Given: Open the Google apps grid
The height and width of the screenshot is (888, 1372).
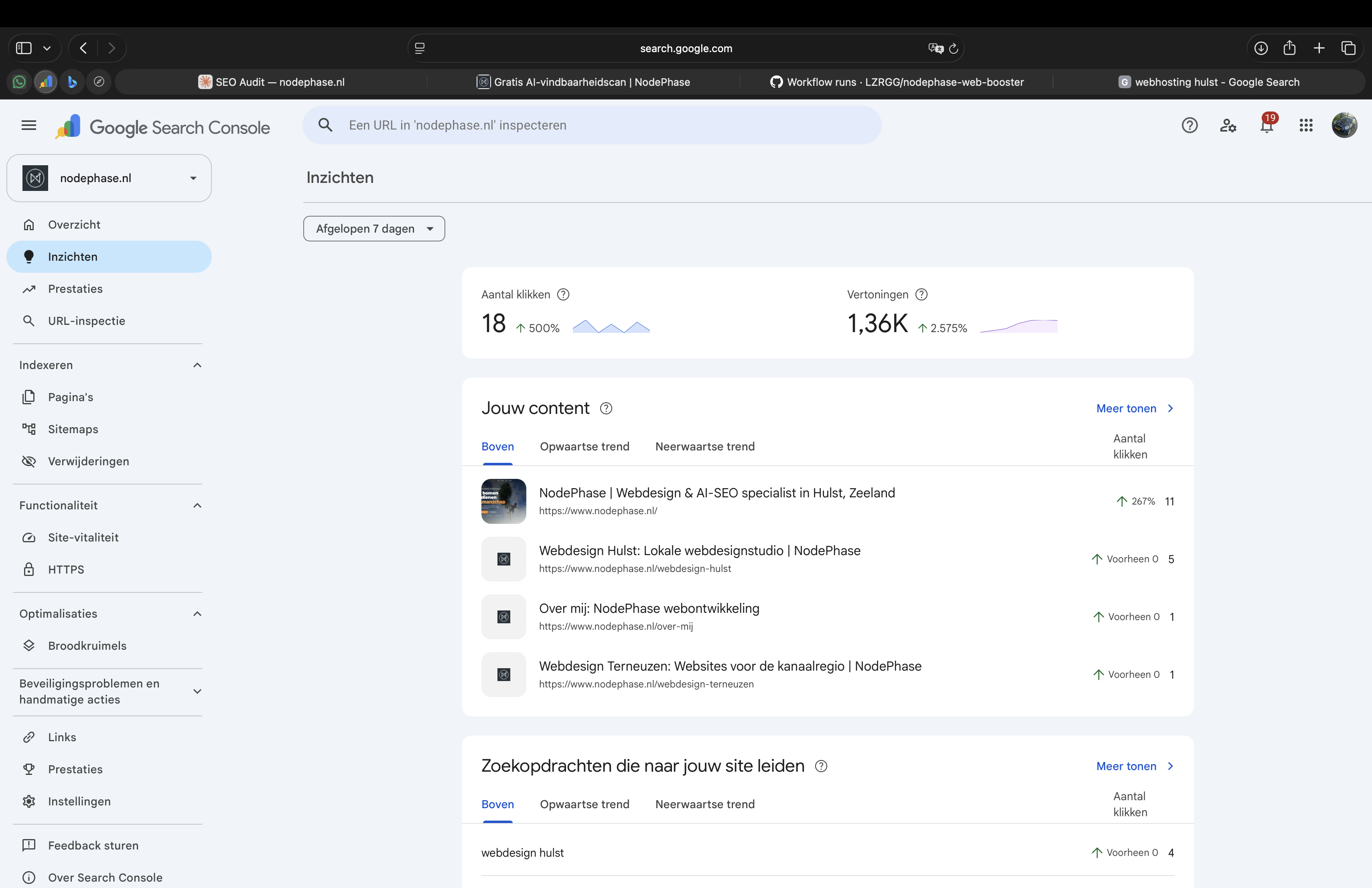Looking at the screenshot, I should pos(1306,125).
